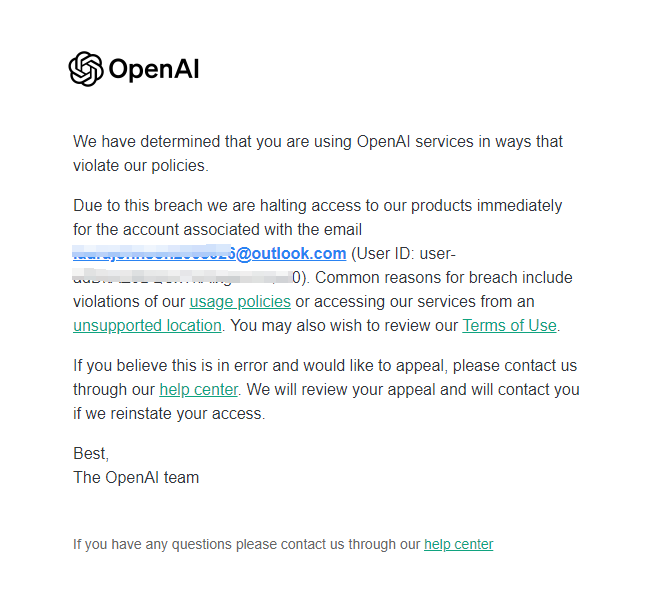Screen dimensions: 658x597
Task: Visit help center link in appeal paragraph
Action: [x=198, y=390]
